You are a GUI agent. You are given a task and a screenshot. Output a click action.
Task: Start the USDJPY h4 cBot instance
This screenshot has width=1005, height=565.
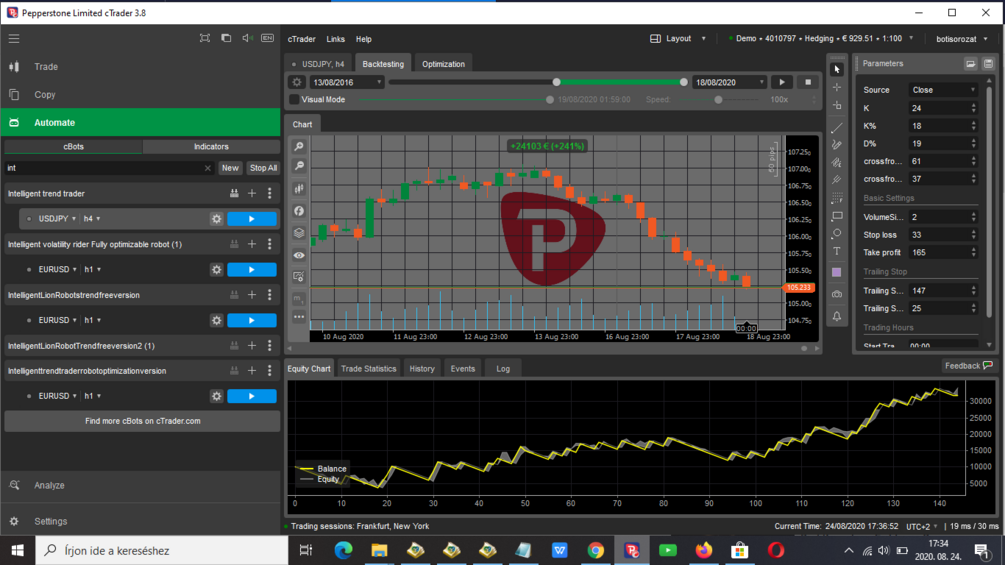(x=252, y=219)
